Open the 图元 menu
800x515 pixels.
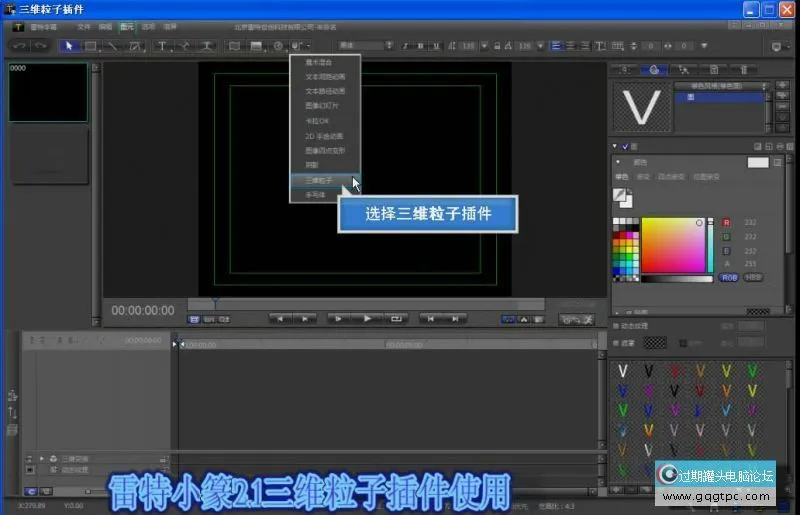click(127, 27)
